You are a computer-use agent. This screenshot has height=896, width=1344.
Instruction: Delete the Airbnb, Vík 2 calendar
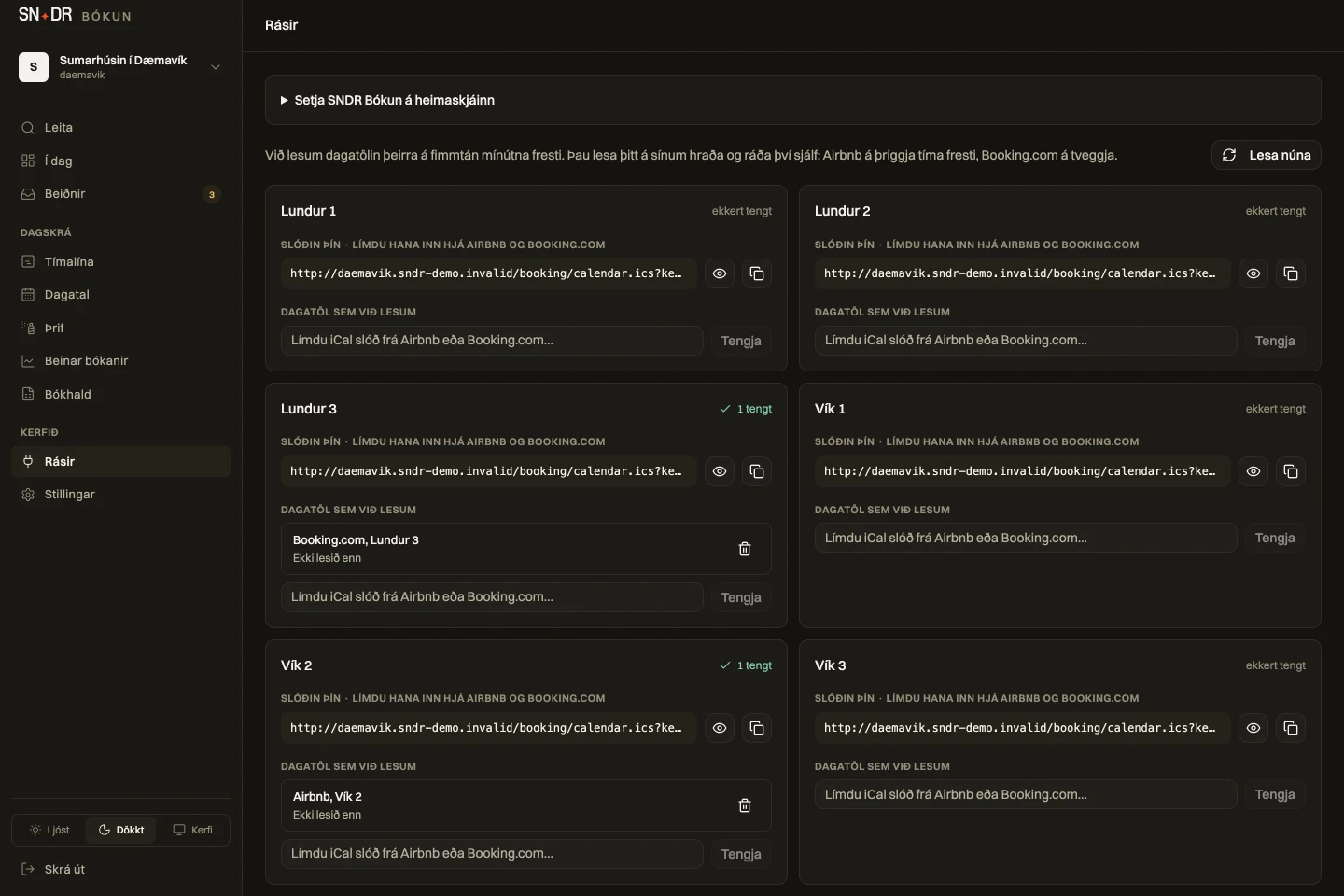(745, 805)
